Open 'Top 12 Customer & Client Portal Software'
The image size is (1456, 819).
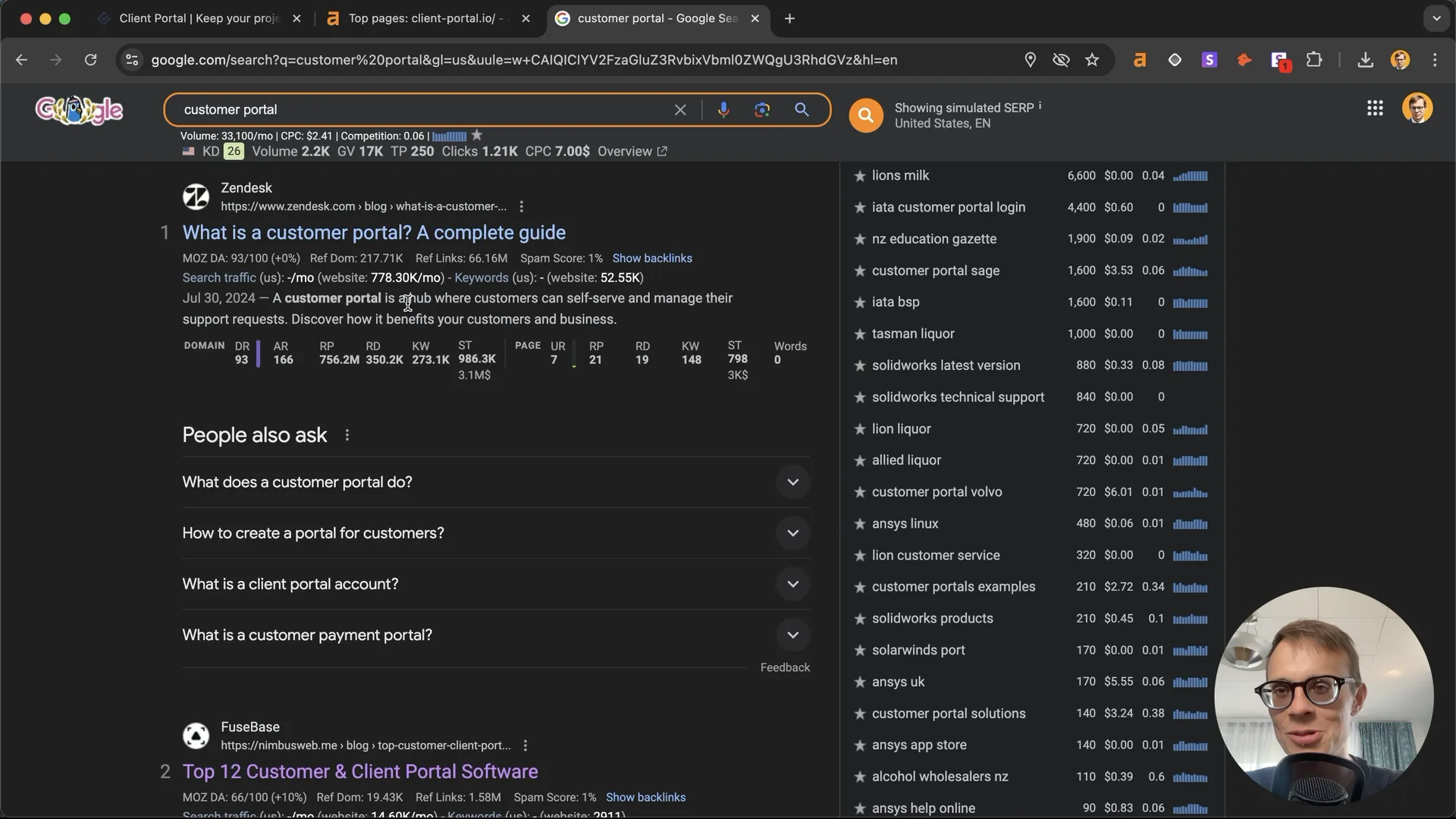point(360,771)
